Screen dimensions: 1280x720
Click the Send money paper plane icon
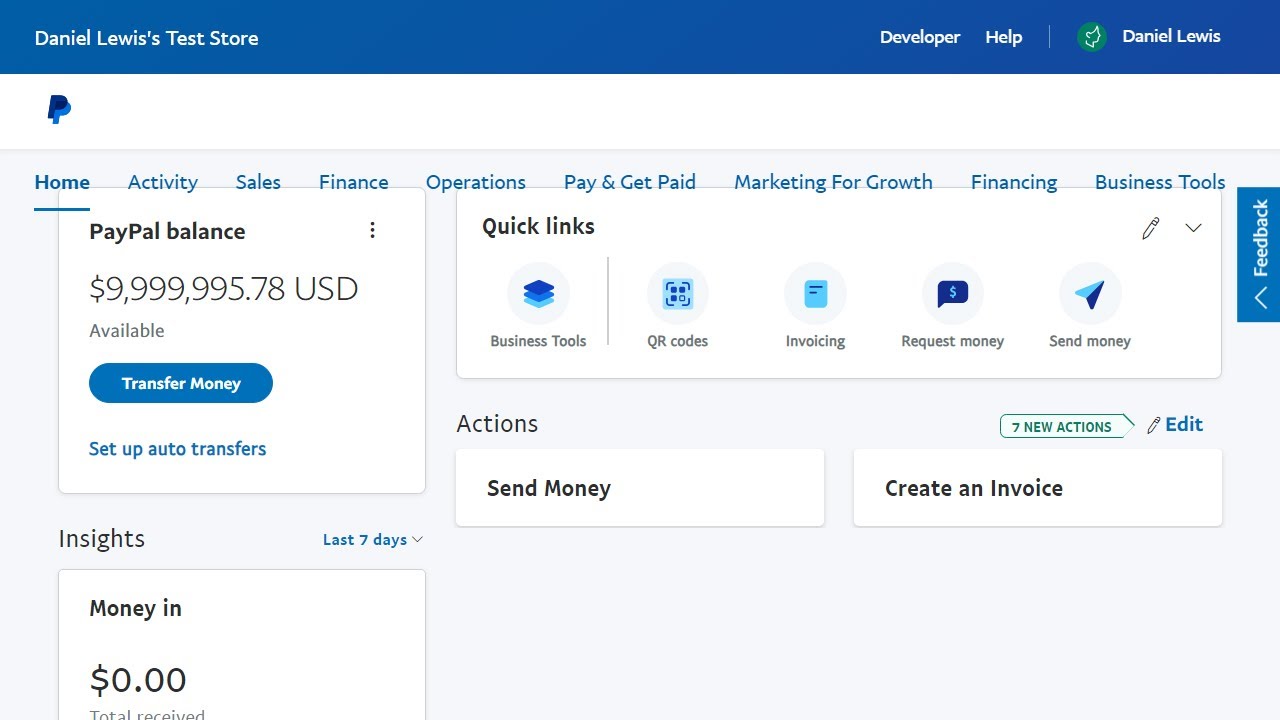(x=1090, y=294)
